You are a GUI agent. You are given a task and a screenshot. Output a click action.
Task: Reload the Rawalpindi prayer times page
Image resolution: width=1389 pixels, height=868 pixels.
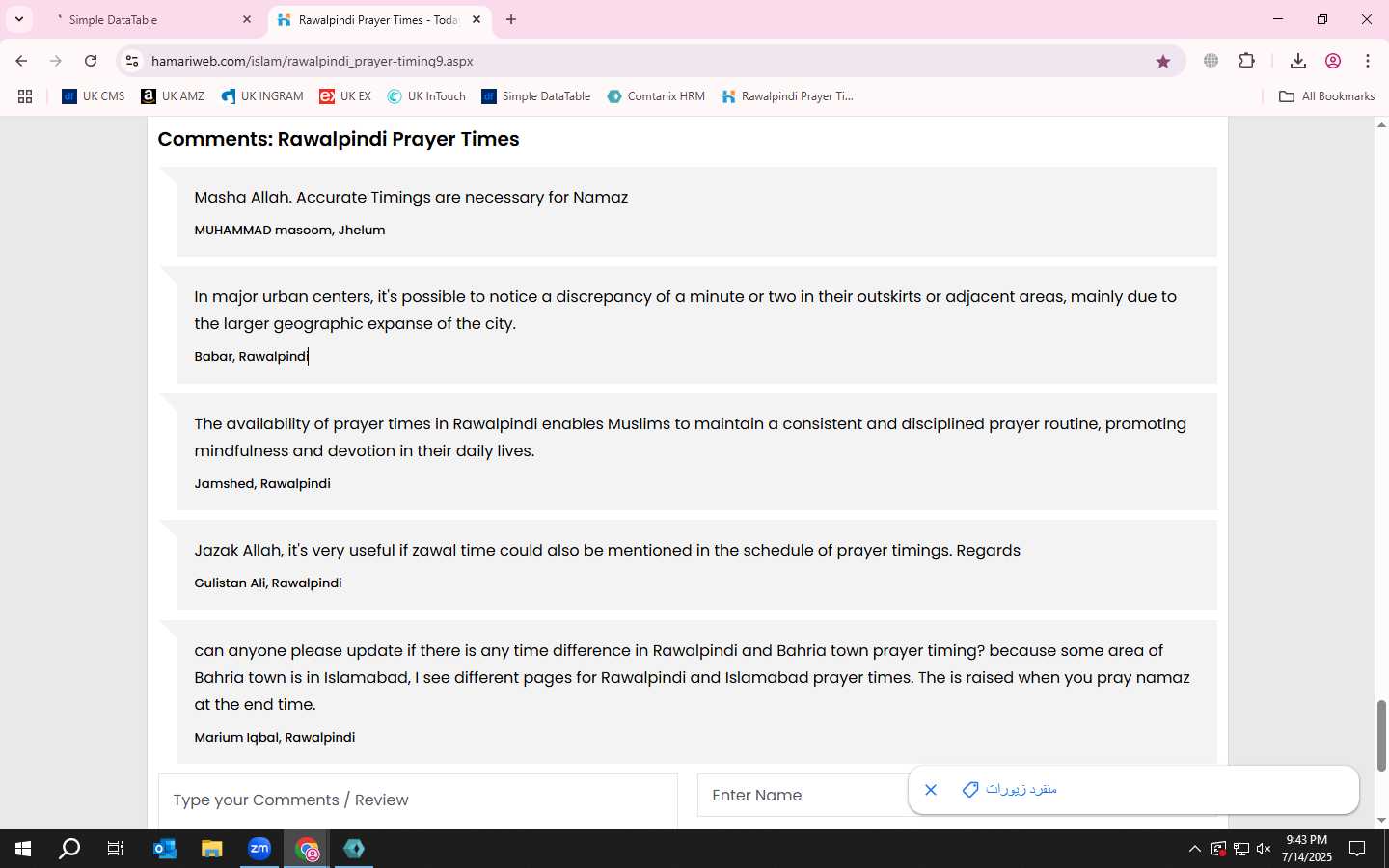[91, 61]
